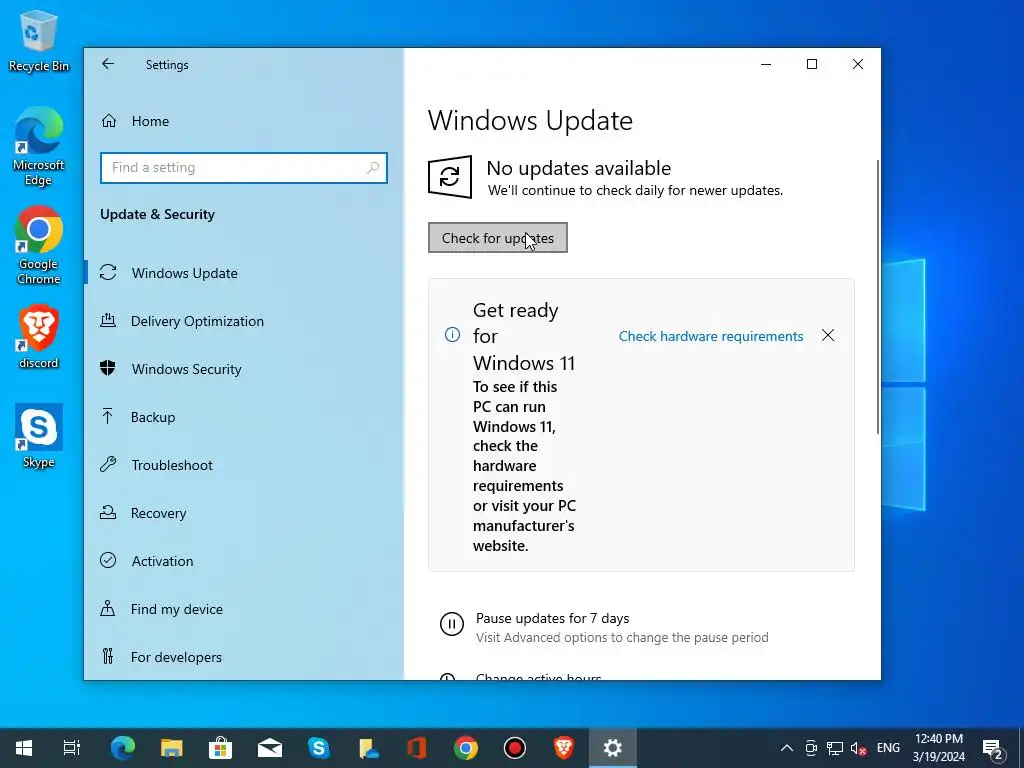Click the Settings window vertical scrollbar
This screenshot has height=768, width=1024.
pyautogui.click(x=877, y=297)
